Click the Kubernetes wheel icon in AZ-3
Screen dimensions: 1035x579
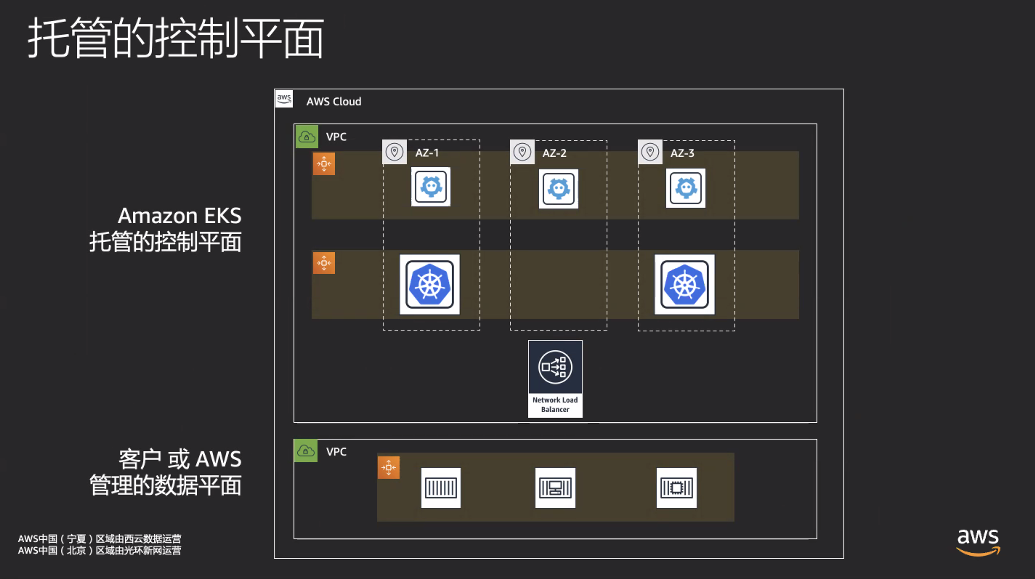684,285
